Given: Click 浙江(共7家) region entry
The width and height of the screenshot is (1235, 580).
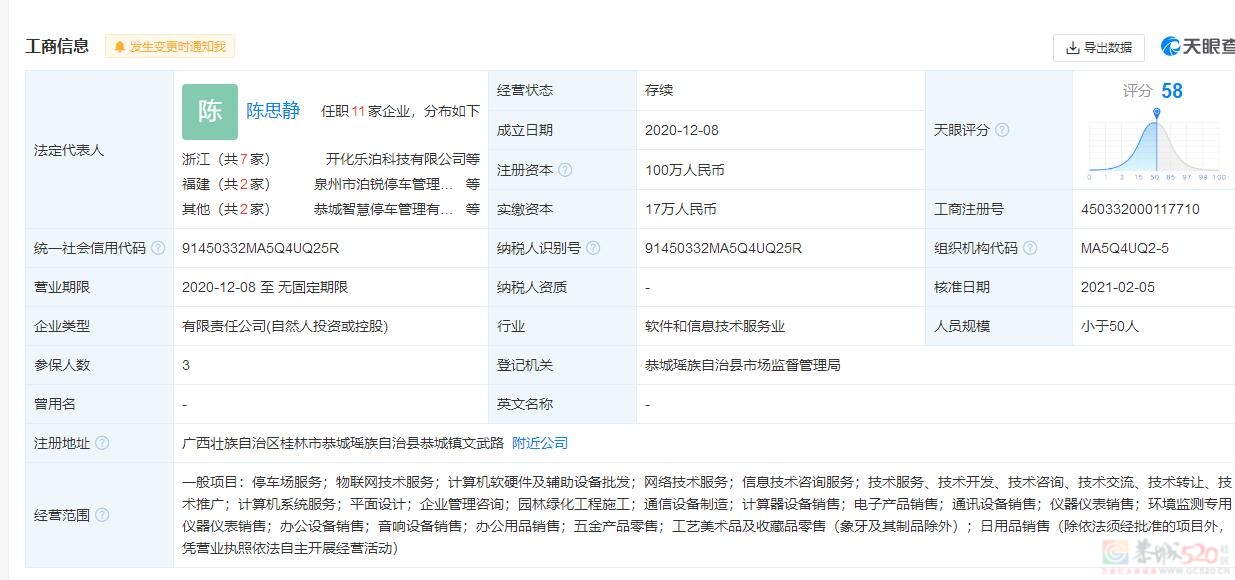Looking at the screenshot, I should tap(226, 159).
